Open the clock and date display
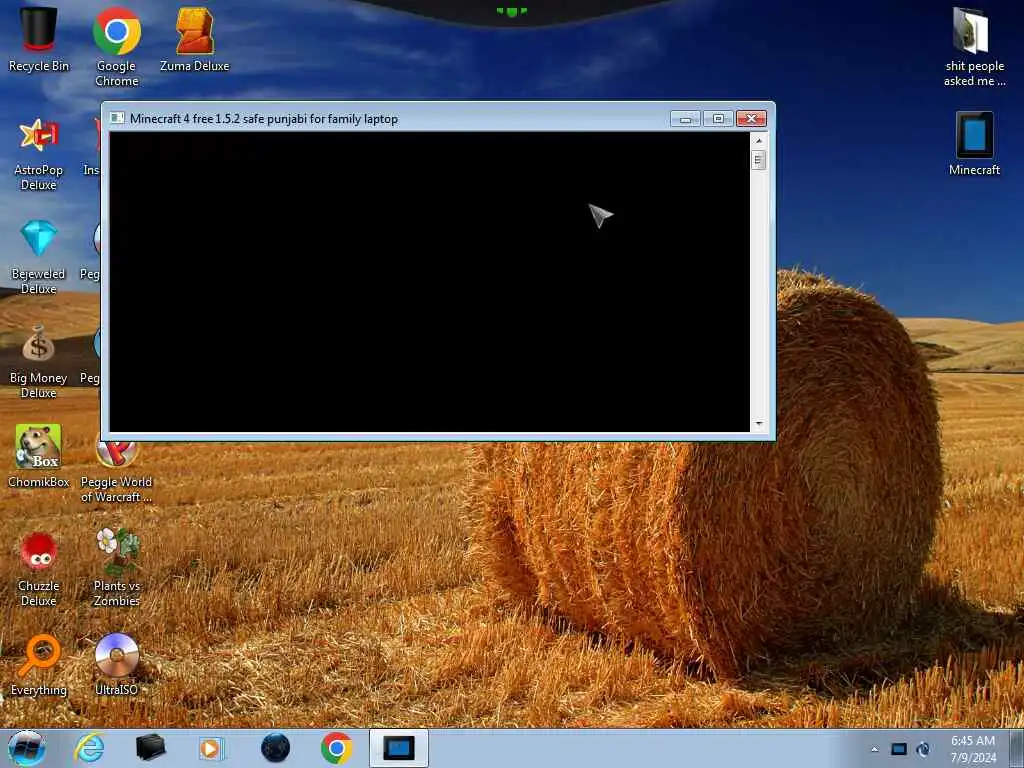1024x768 pixels. [x=973, y=749]
